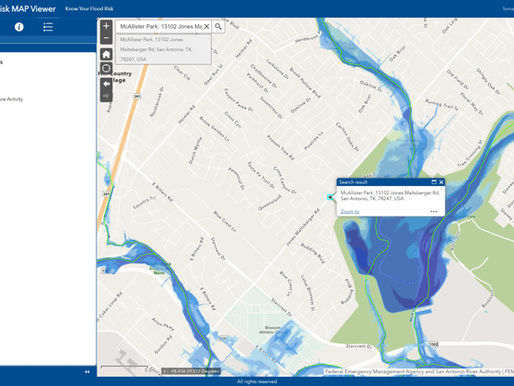This screenshot has width=514, height=386.
Task: Click the coordinates readout at map bottom
Action: pyautogui.click(x=191, y=371)
